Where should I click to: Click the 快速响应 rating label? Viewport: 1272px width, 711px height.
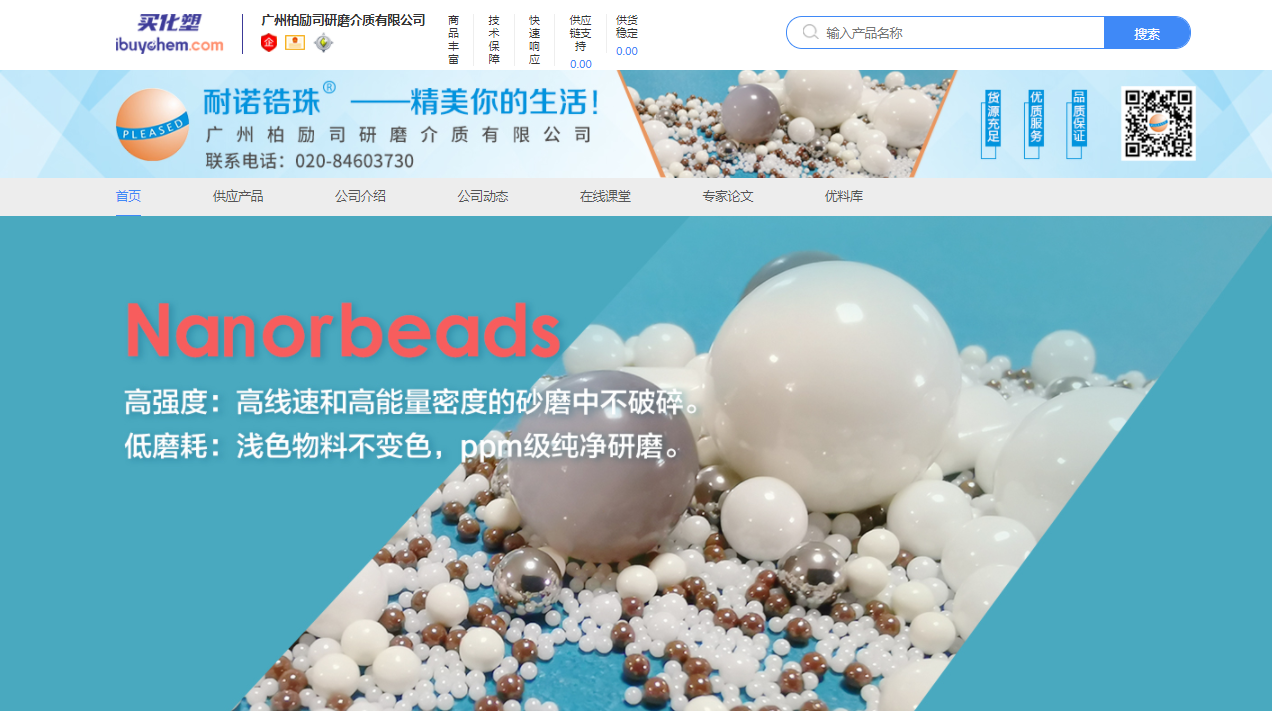[x=534, y=40]
